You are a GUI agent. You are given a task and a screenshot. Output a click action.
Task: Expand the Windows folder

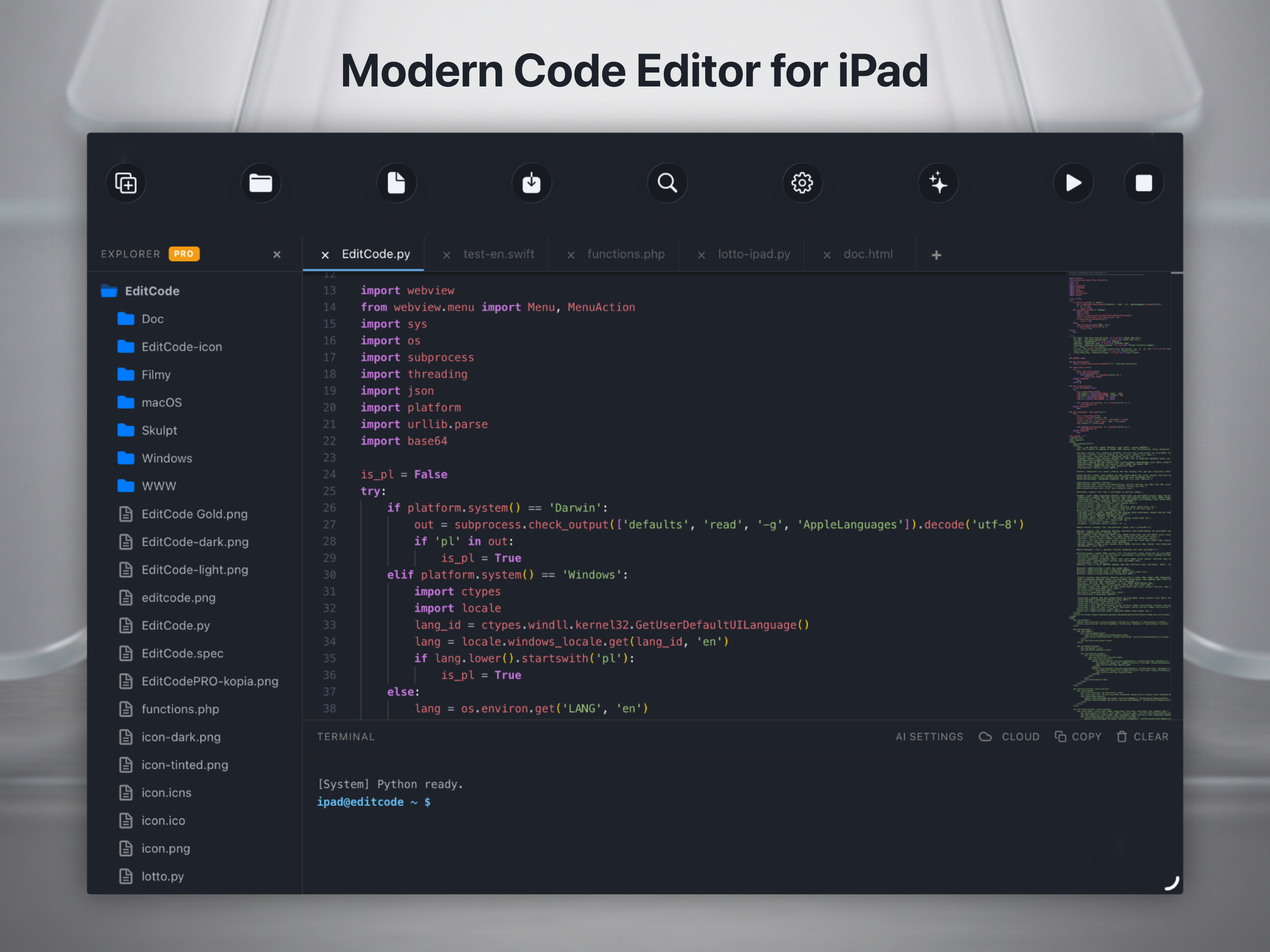pyautogui.click(x=154, y=458)
